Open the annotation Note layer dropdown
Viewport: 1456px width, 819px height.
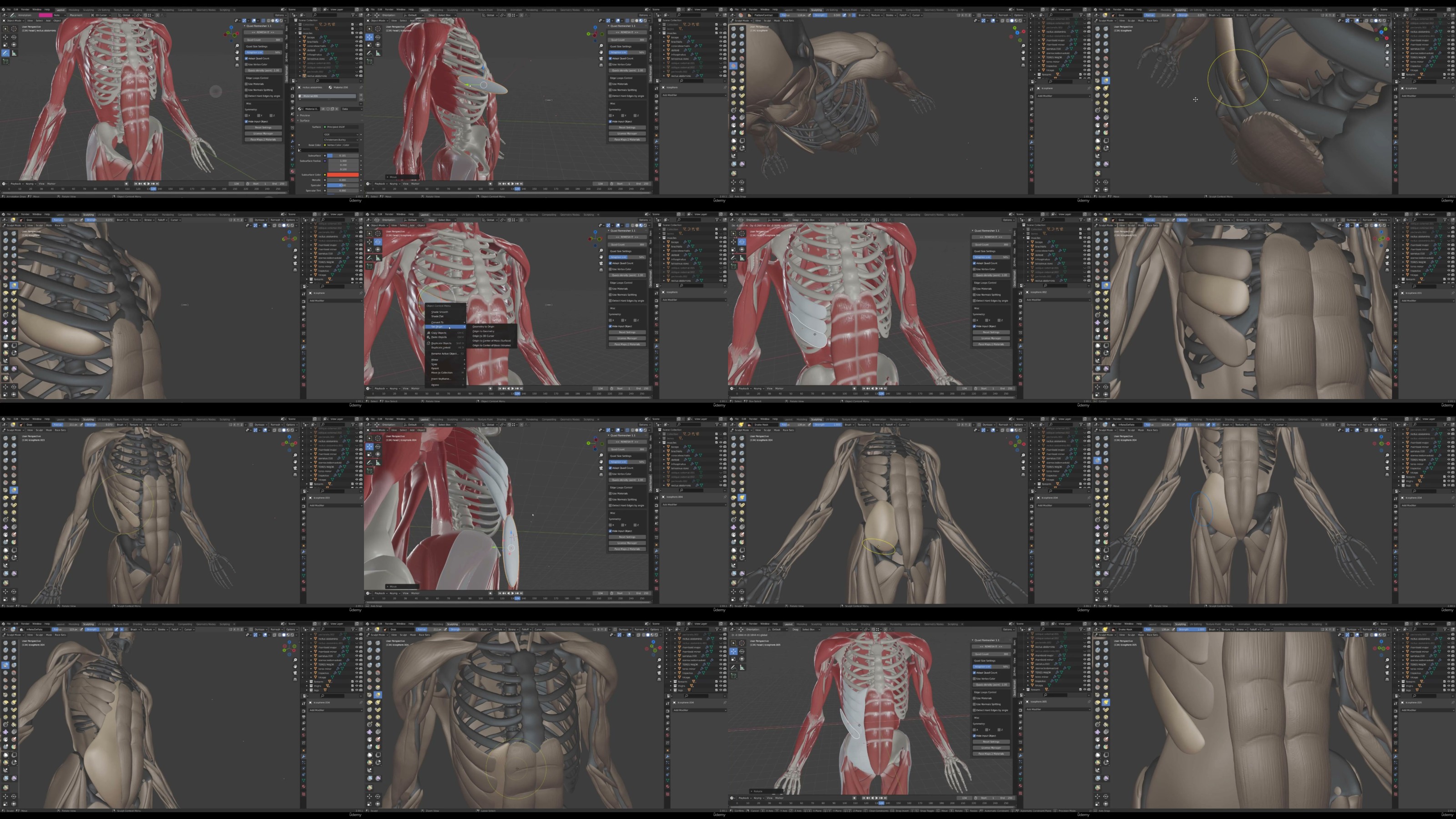(x=60, y=15)
